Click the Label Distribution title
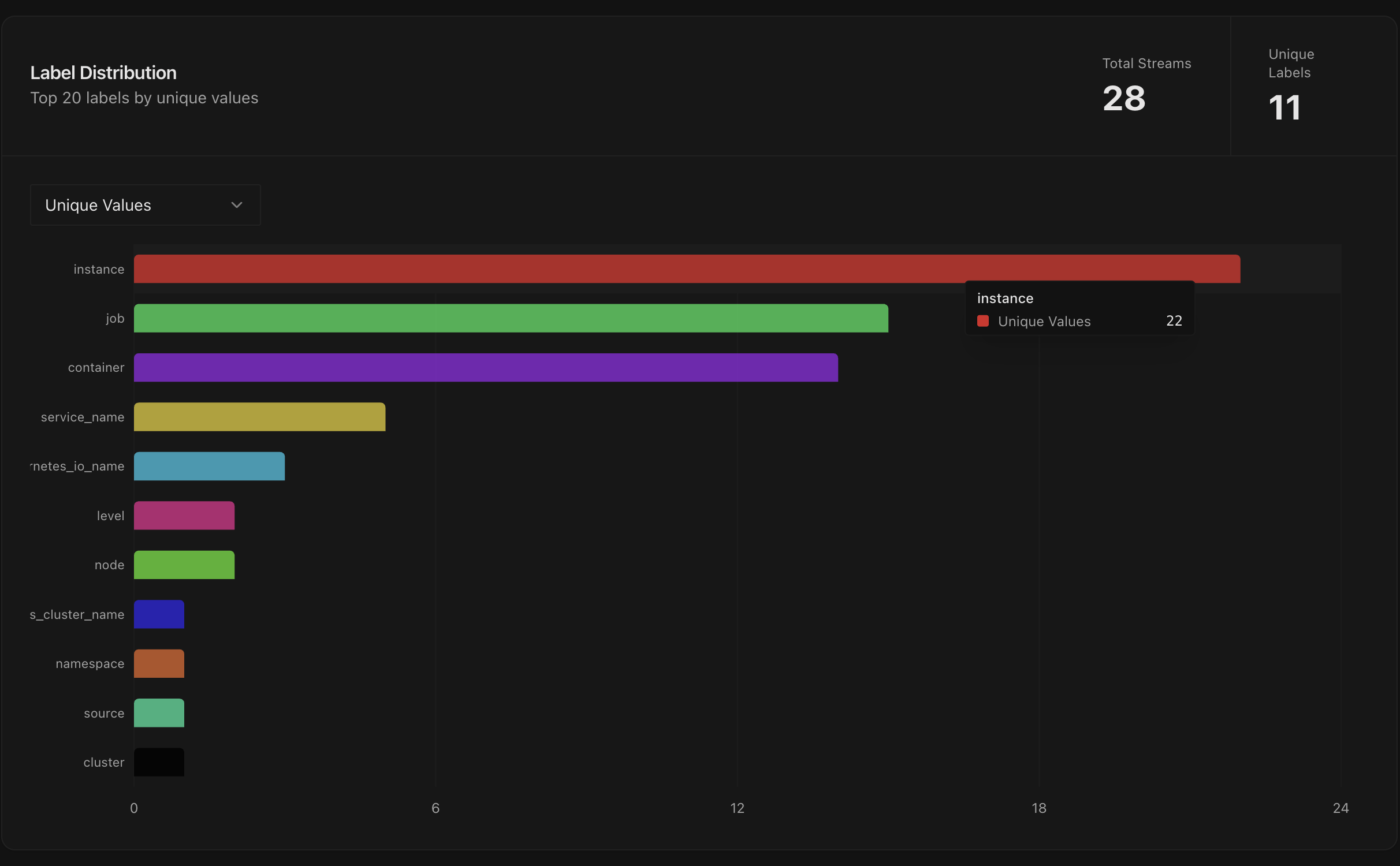 tap(103, 72)
